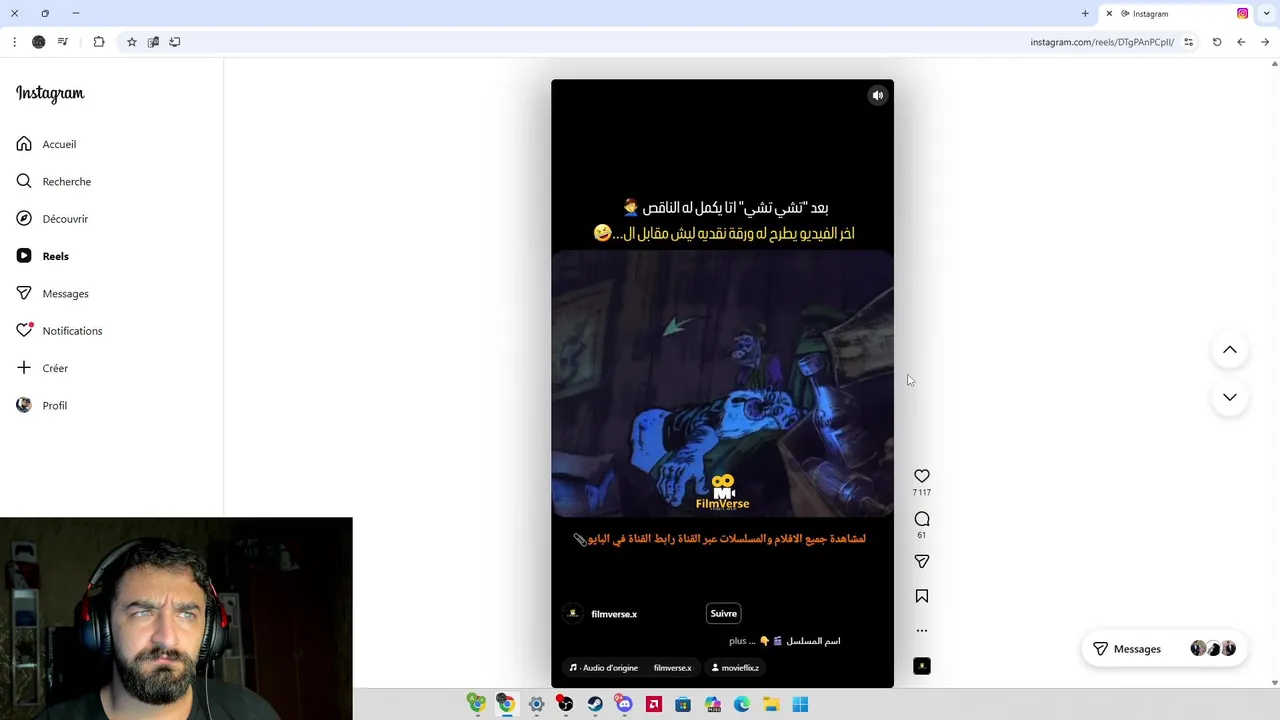1280x720 pixels.
Task: Click movieflix.z tagged account
Action: point(735,668)
